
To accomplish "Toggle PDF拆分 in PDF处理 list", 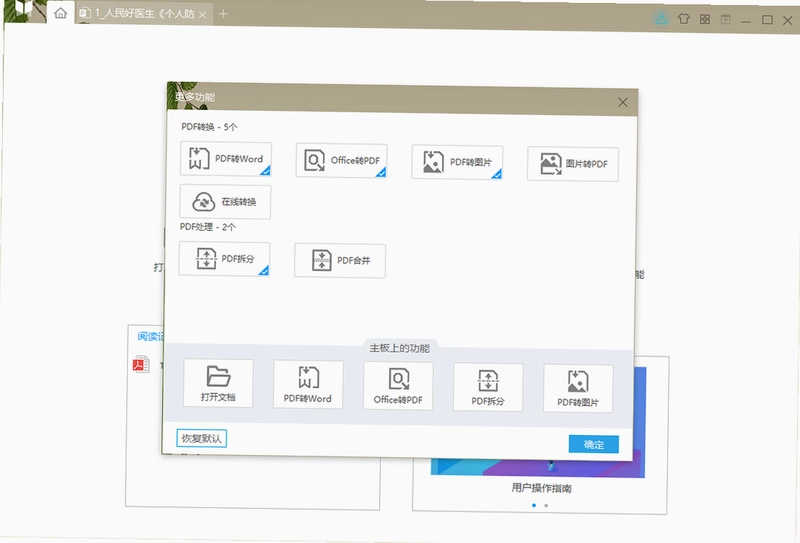I will point(224,259).
